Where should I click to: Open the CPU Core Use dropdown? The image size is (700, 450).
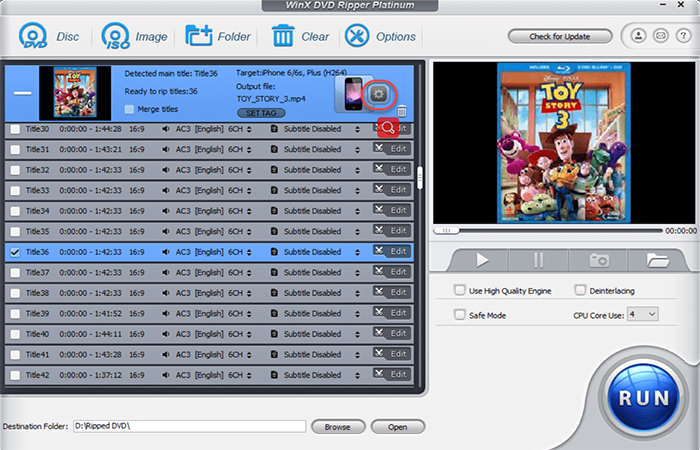point(642,314)
